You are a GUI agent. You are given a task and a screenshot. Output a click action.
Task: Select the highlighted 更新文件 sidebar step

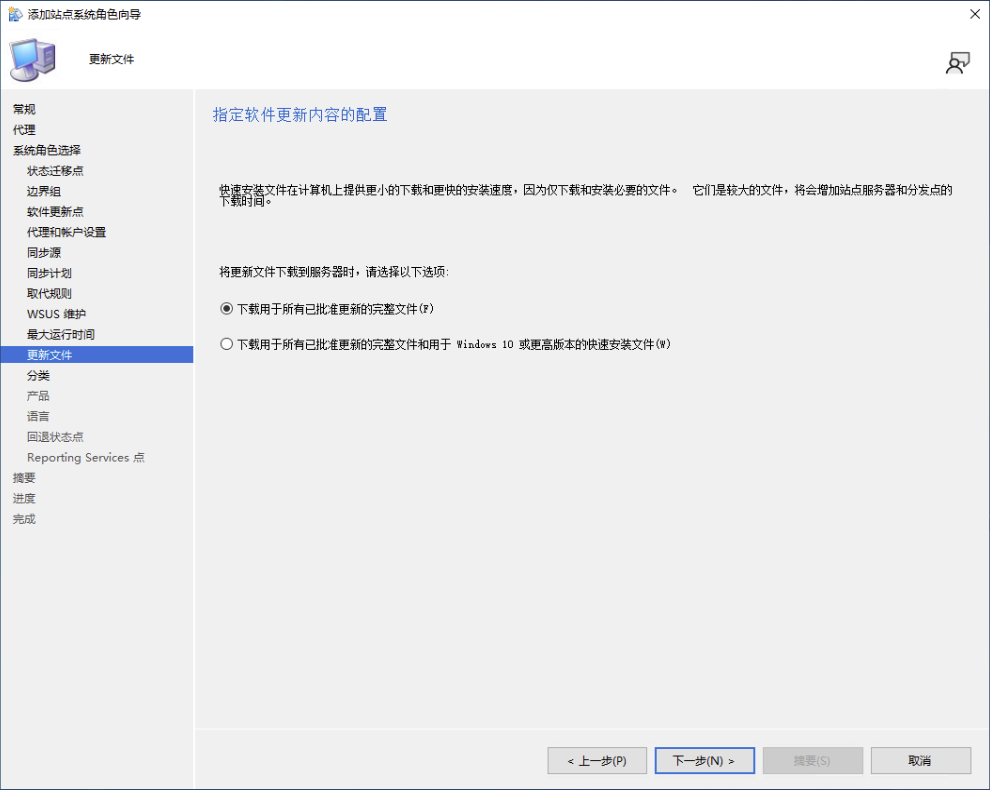pos(97,354)
